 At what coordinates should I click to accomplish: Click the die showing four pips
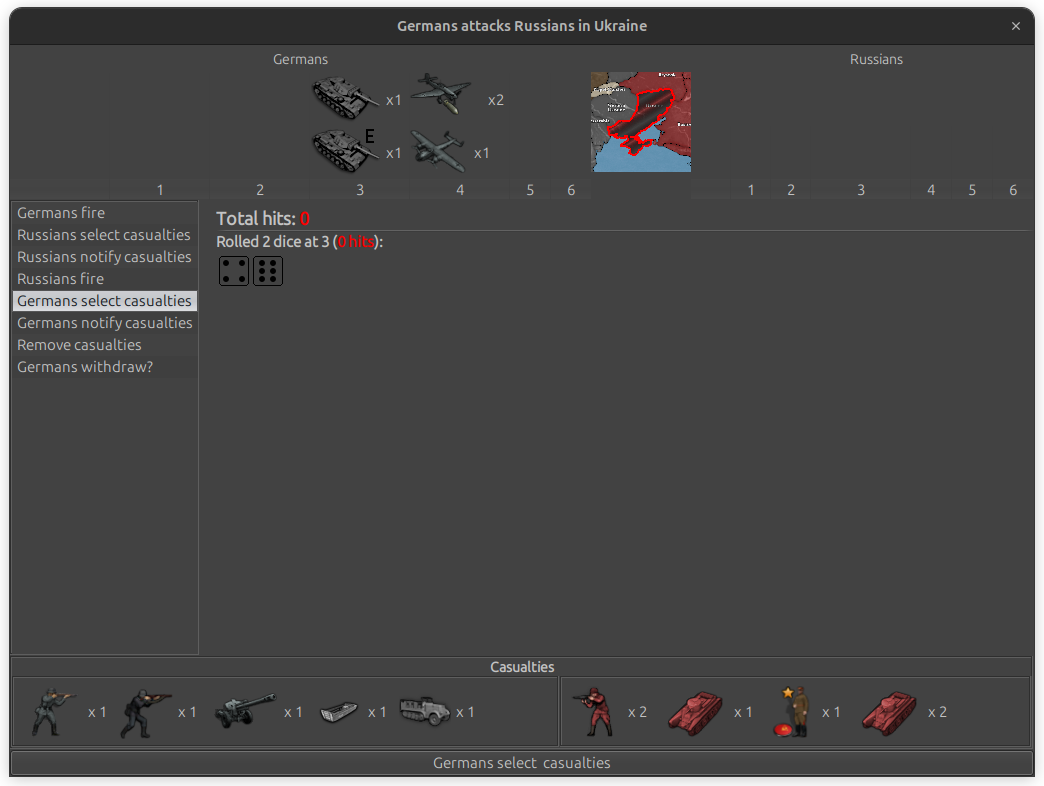pyautogui.click(x=233, y=270)
